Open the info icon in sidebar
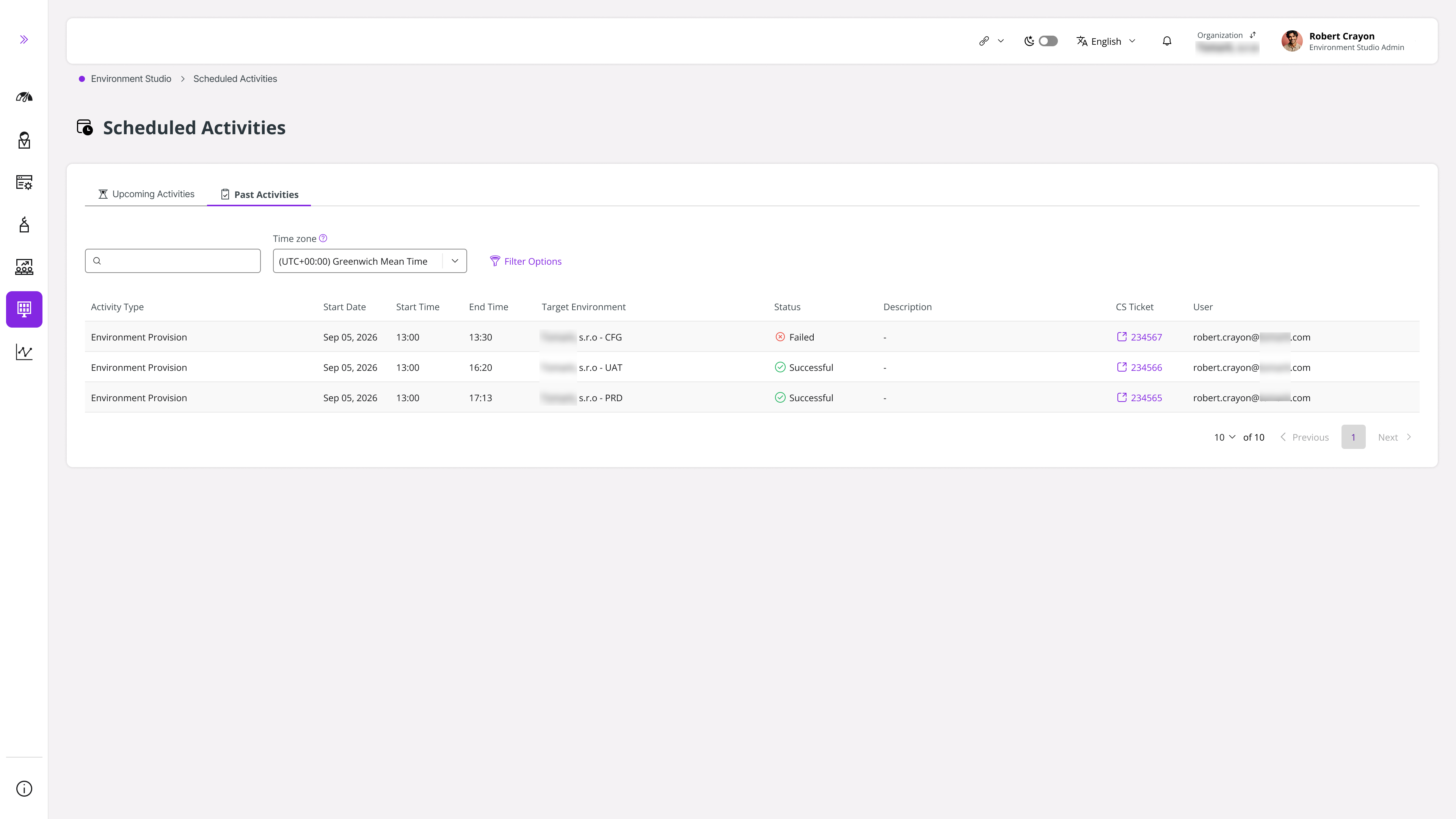Screen dimensions: 1456x819 tap(24, 789)
